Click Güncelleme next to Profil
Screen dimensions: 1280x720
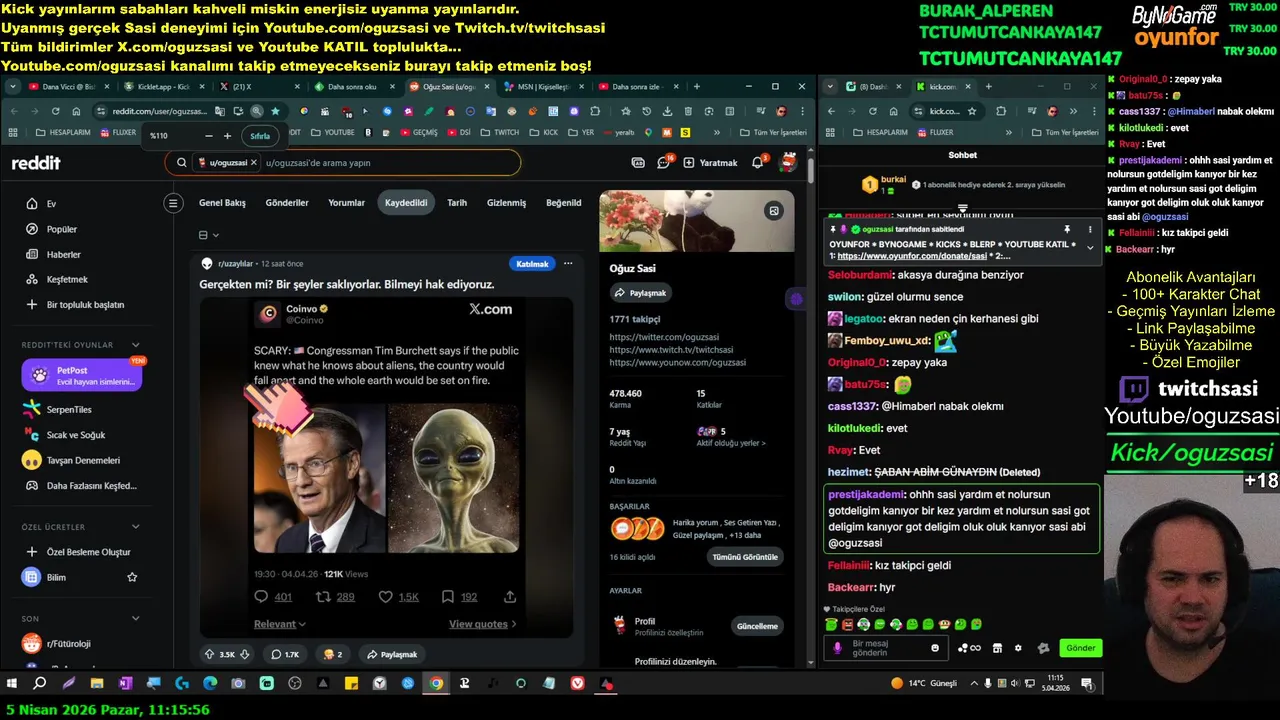[757, 626]
